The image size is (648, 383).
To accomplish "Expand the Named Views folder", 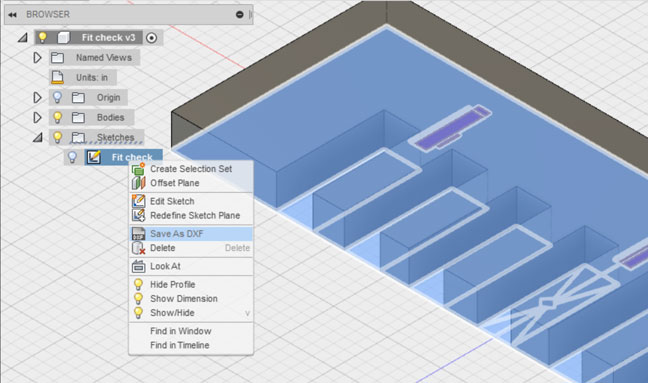I will click(37, 58).
